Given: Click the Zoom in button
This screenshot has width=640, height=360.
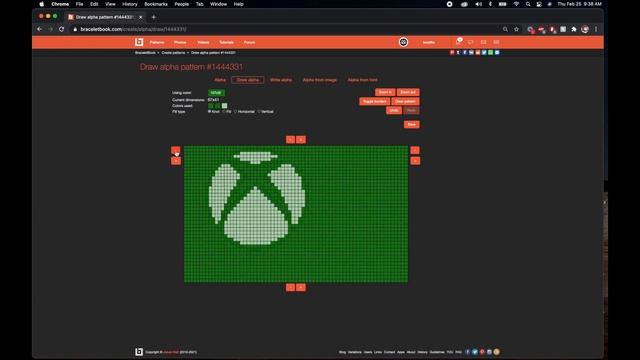Looking at the screenshot, I should click(x=385, y=92).
